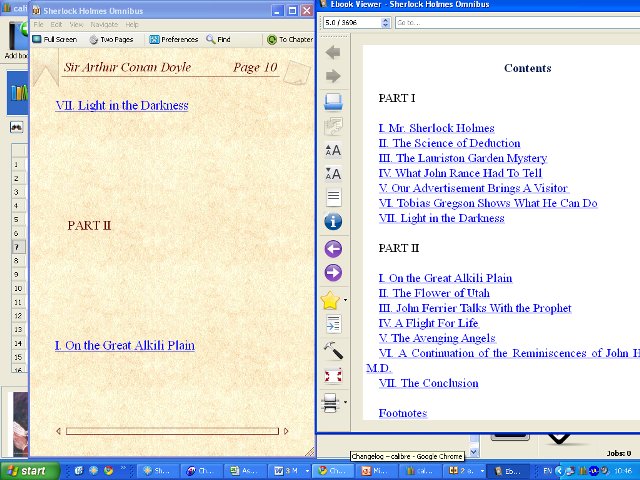Go to next page purple arrow
Image resolution: width=640 pixels, height=480 pixels.
(333, 273)
